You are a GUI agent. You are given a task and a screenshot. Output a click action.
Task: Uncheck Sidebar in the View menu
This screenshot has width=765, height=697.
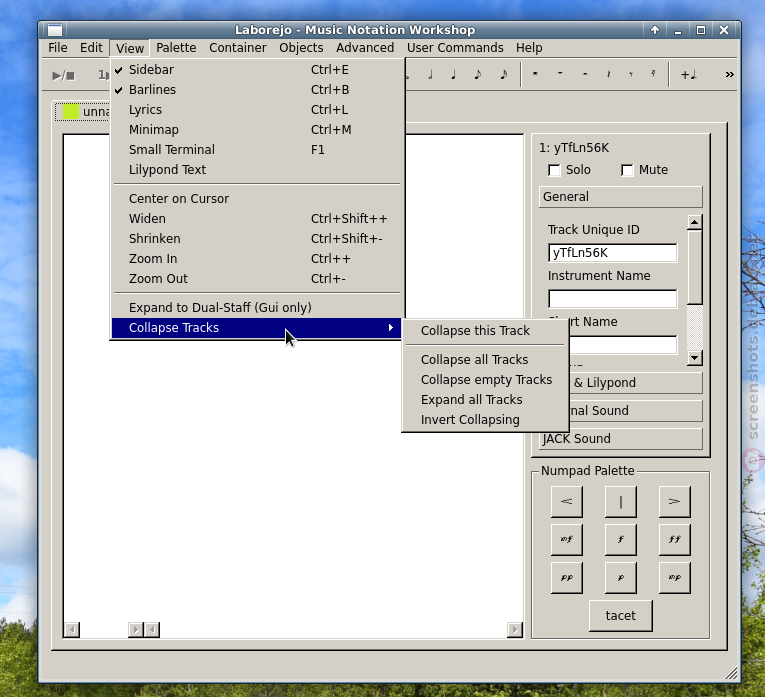pos(258,70)
